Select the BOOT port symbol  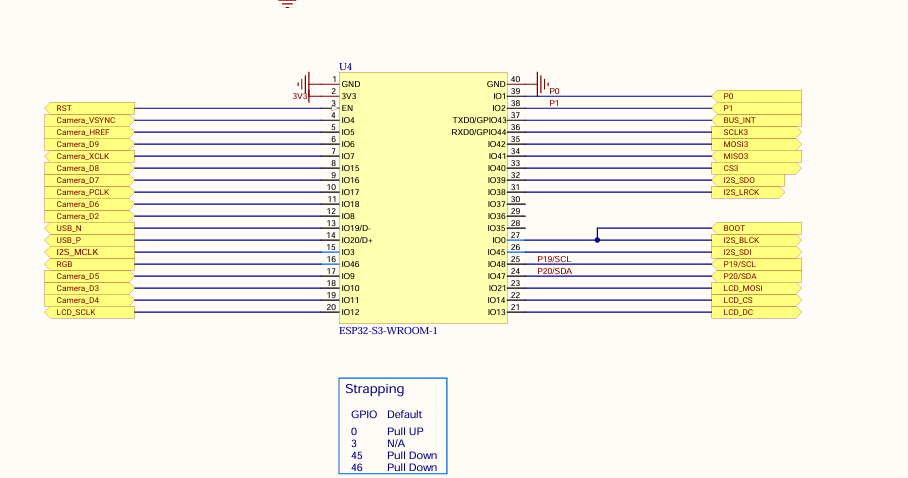click(x=756, y=228)
